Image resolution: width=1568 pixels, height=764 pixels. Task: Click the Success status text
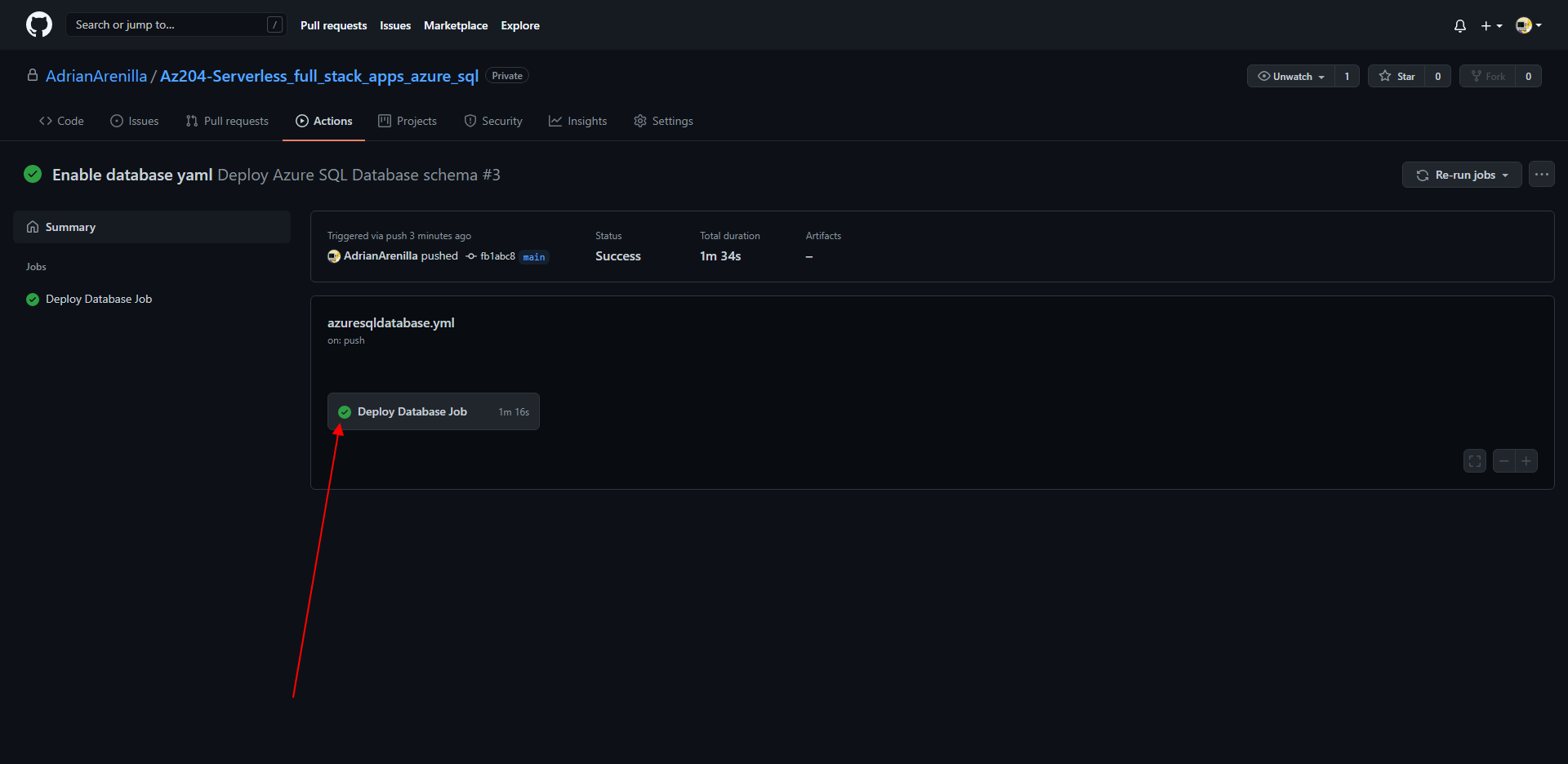(618, 256)
